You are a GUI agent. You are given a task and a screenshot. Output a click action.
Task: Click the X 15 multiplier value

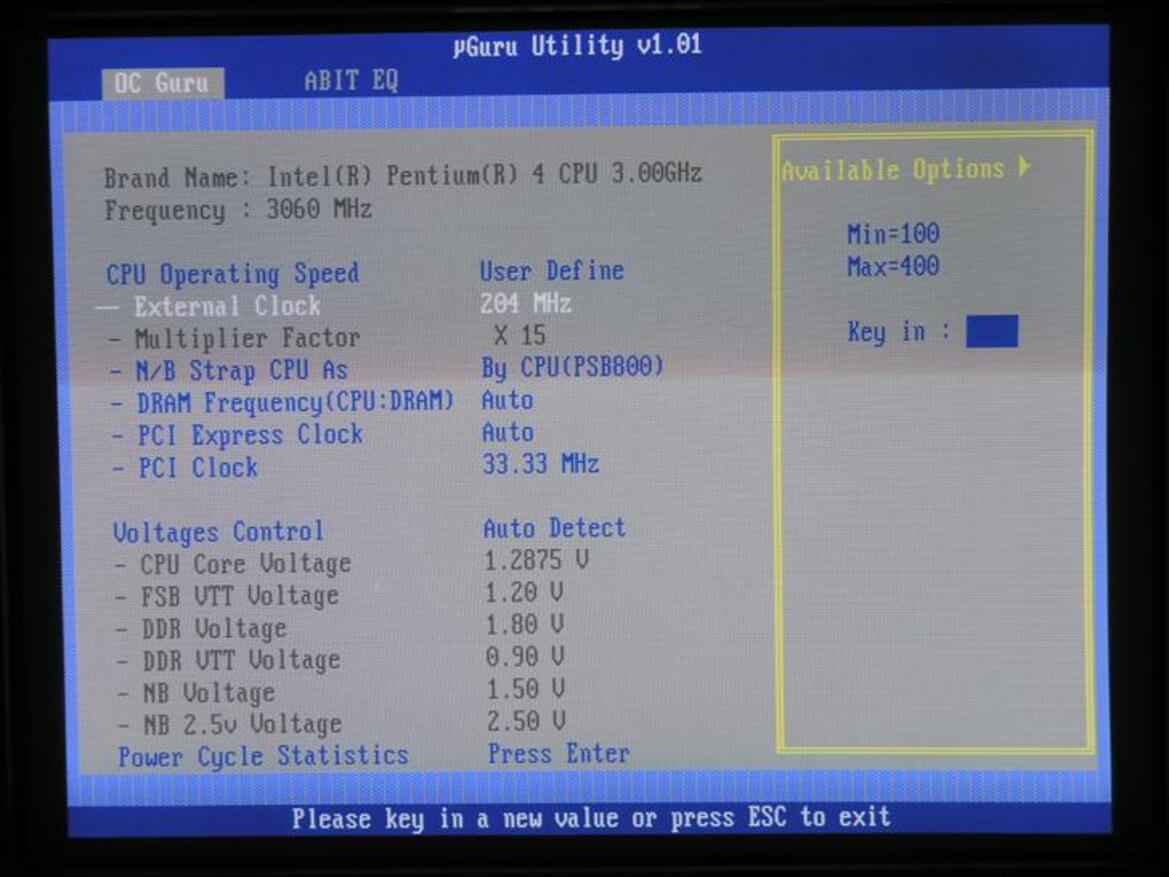point(520,336)
